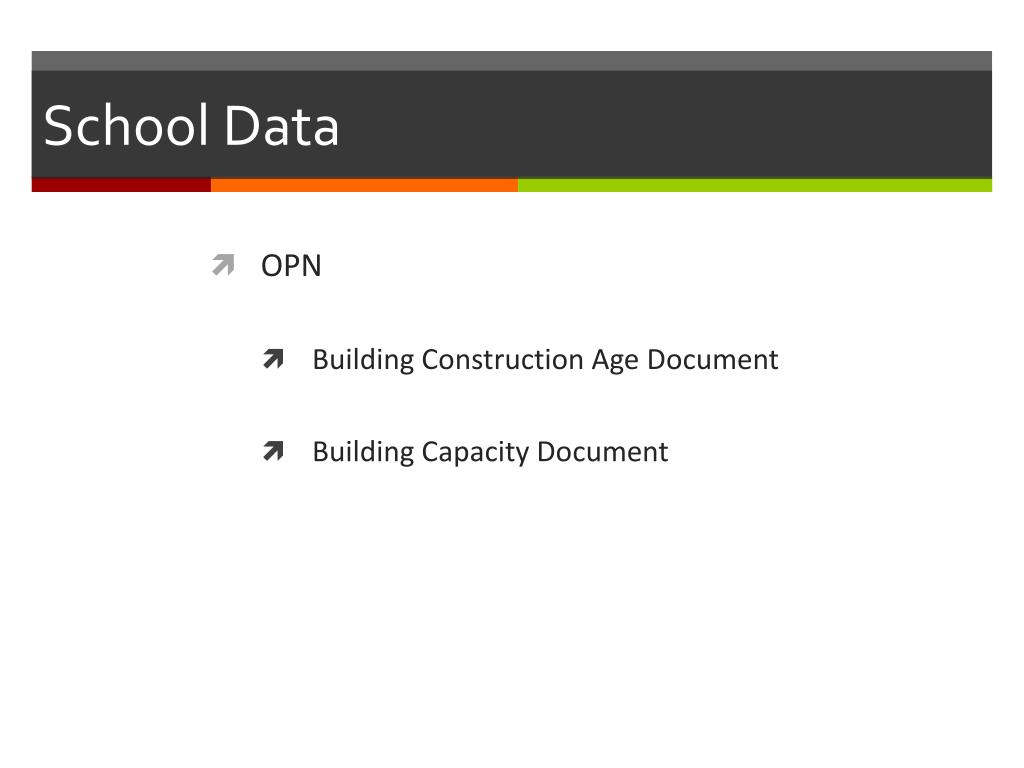This screenshot has width=1024, height=768.
Task: Select the School Data slide title
Action: [x=191, y=126]
